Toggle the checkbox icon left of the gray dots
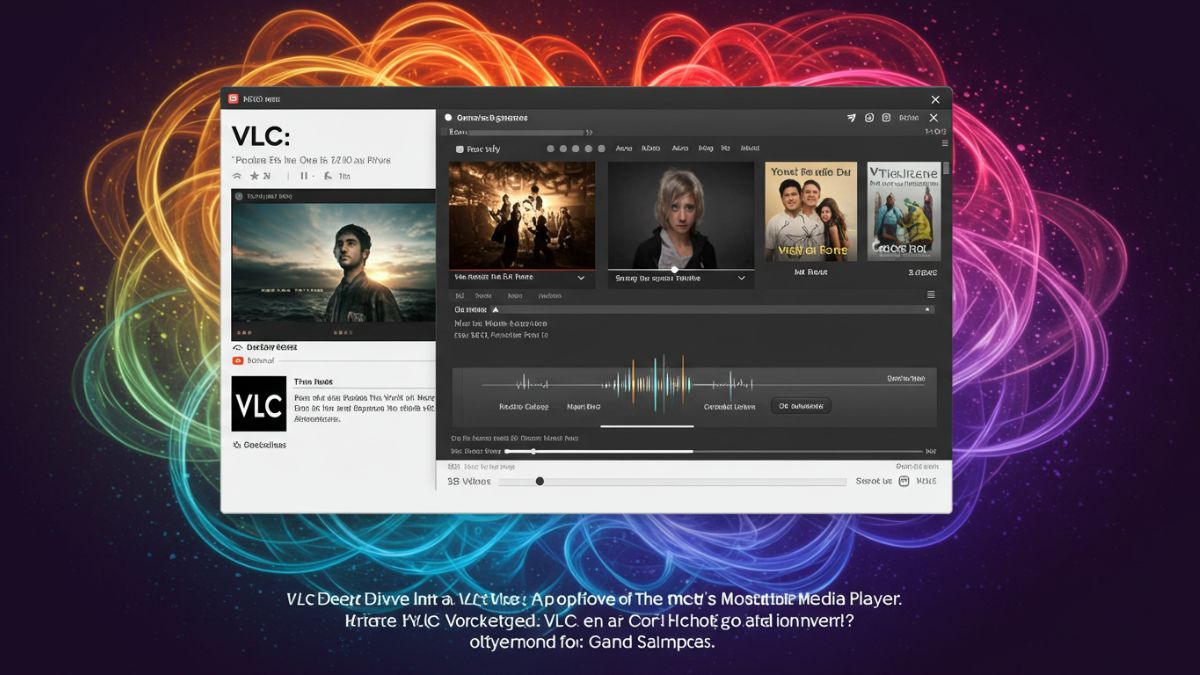This screenshot has height=675, width=1200. pos(459,149)
